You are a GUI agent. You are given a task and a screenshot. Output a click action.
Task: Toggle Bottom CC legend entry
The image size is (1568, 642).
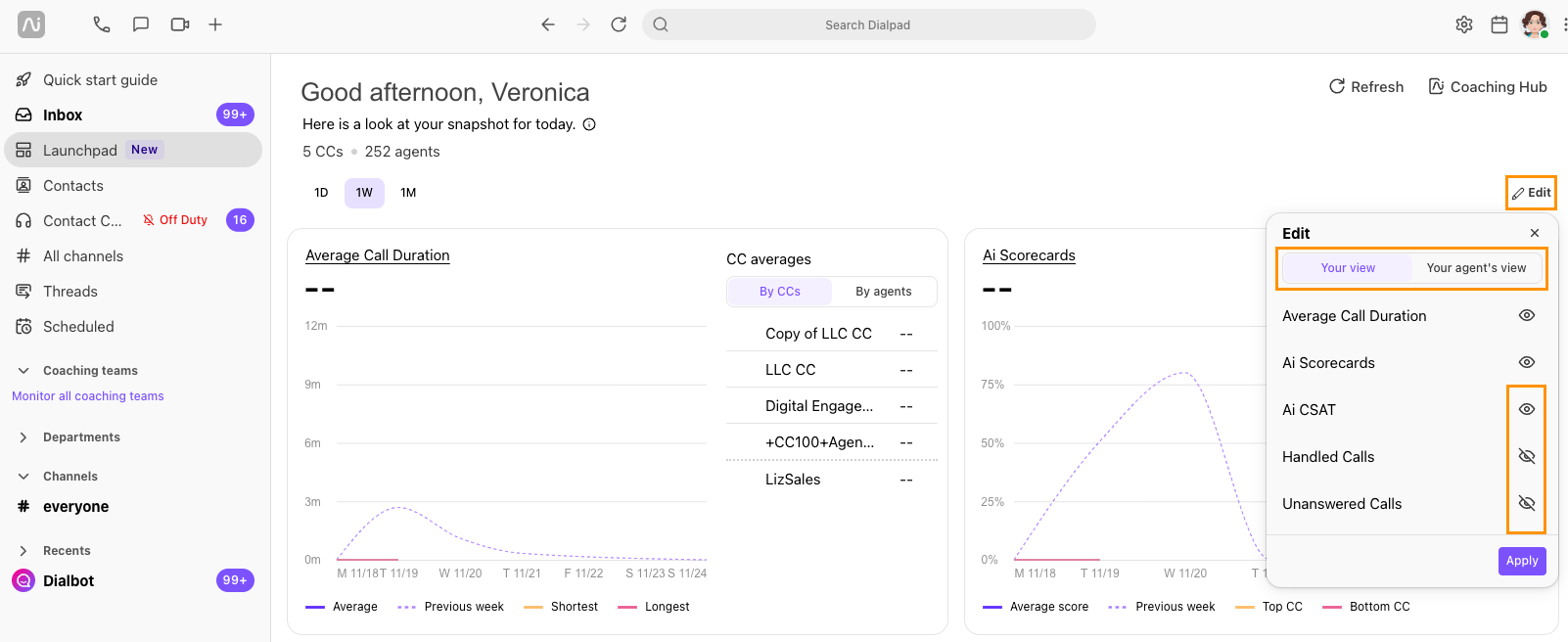1366,607
